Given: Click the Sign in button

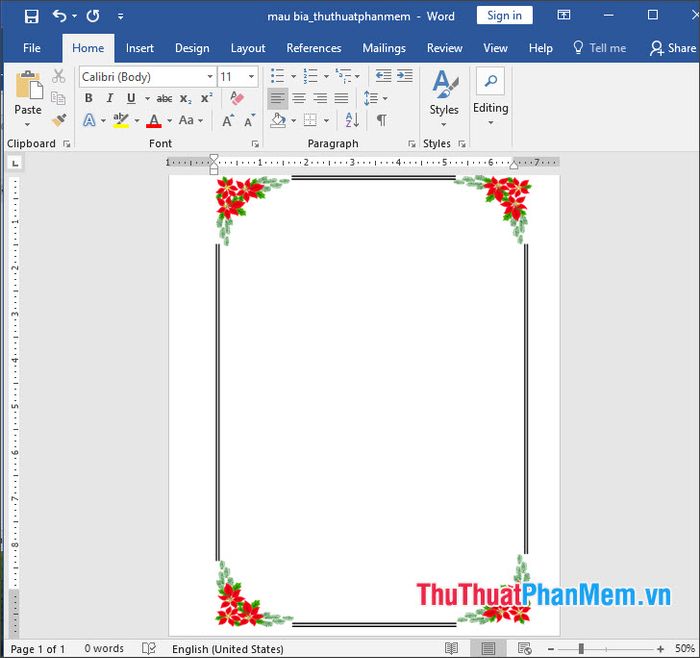Looking at the screenshot, I should tap(504, 16).
